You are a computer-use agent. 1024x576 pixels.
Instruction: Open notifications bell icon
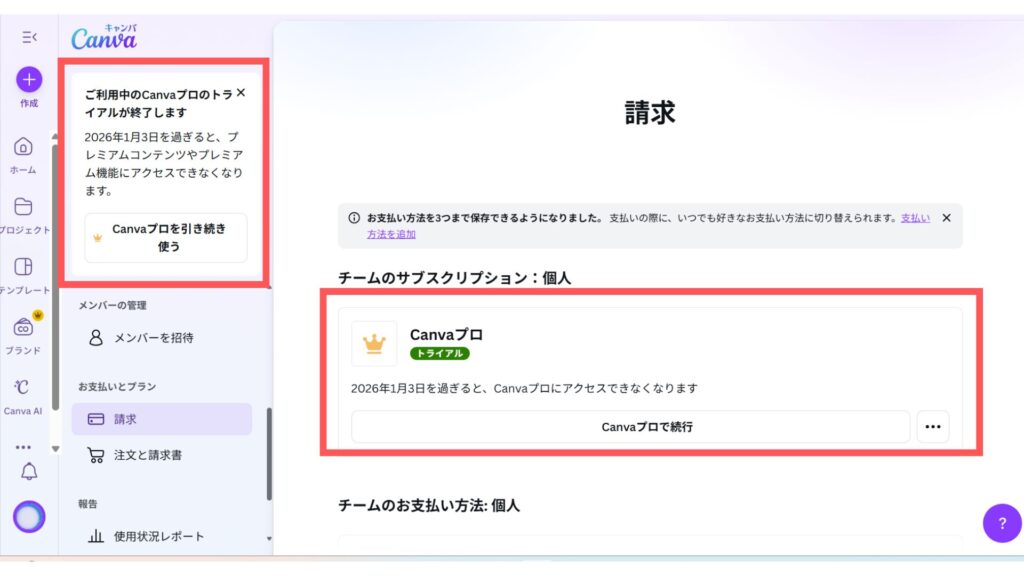(29, 472)
